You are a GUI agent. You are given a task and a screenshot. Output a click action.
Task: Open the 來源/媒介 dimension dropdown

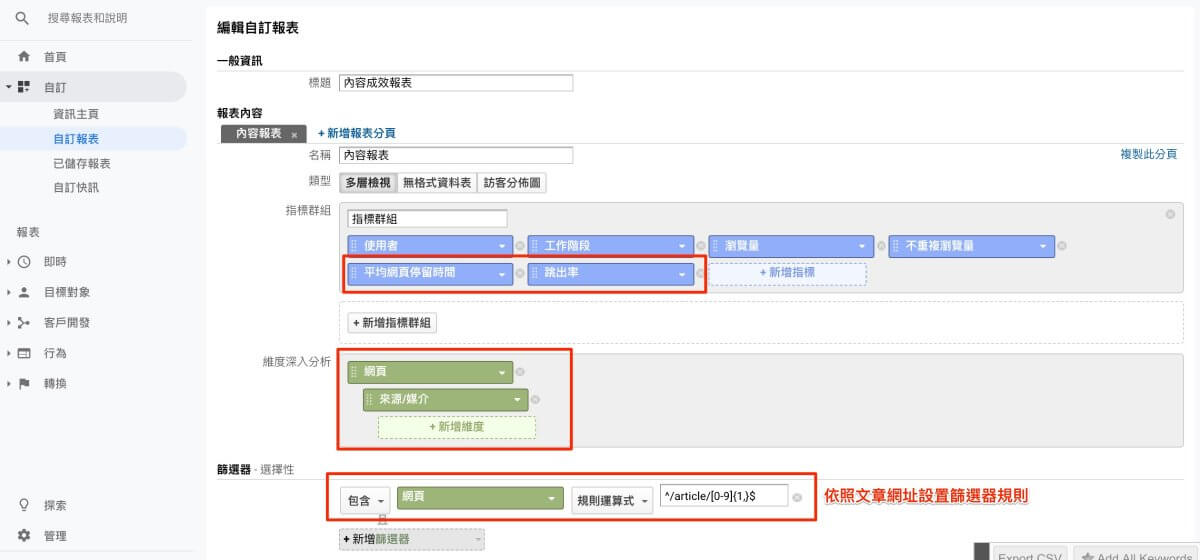[445, 400]
